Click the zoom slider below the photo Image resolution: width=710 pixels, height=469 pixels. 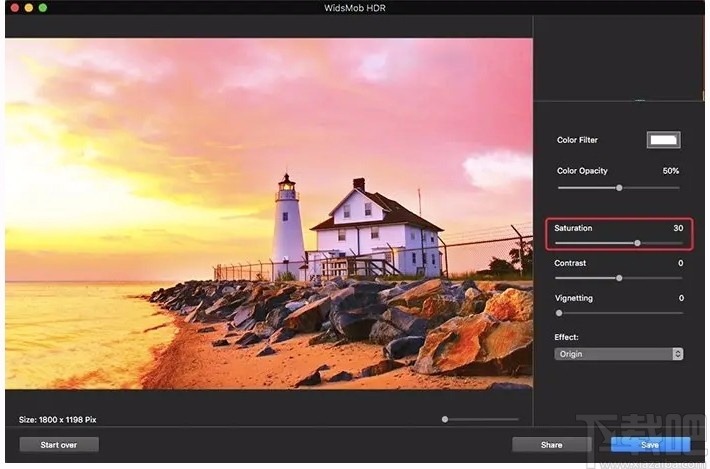[x=481, y=419]
